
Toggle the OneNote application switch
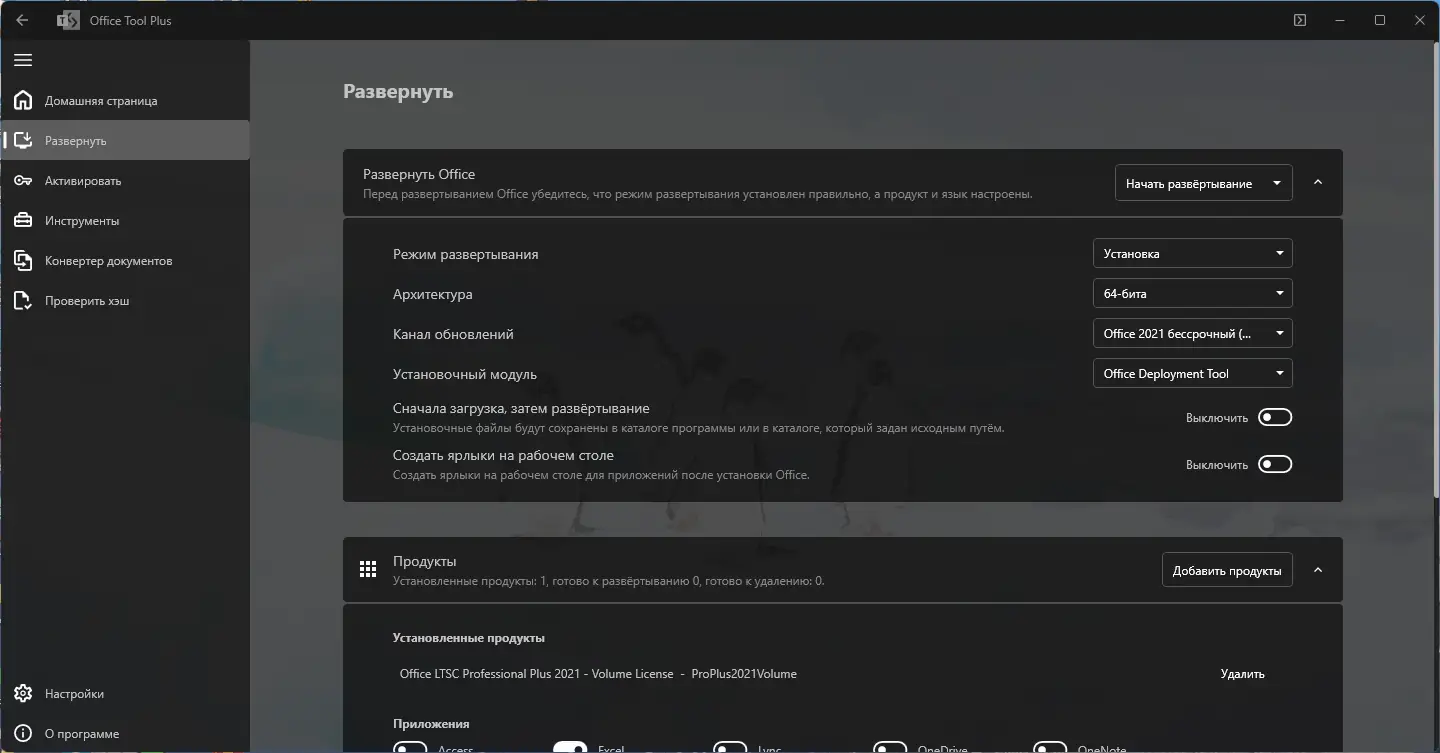pyautogui.click(x=1050, y=748)
